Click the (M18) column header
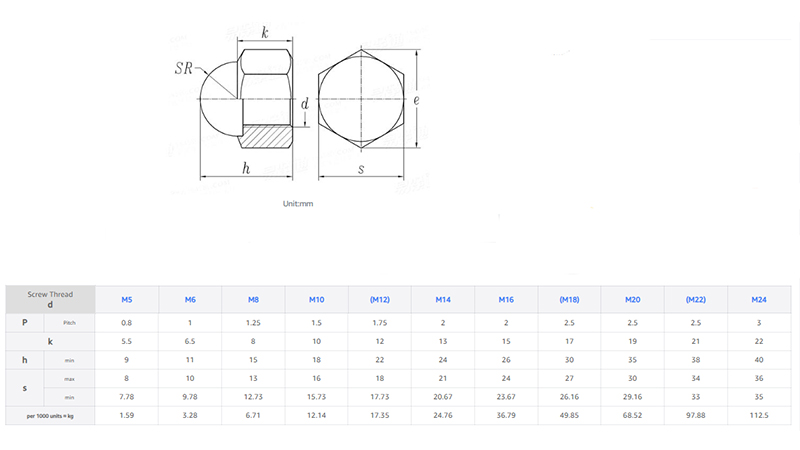Image resolution: width=800 pixels, height=450 pixels. [x=569, y=299]
